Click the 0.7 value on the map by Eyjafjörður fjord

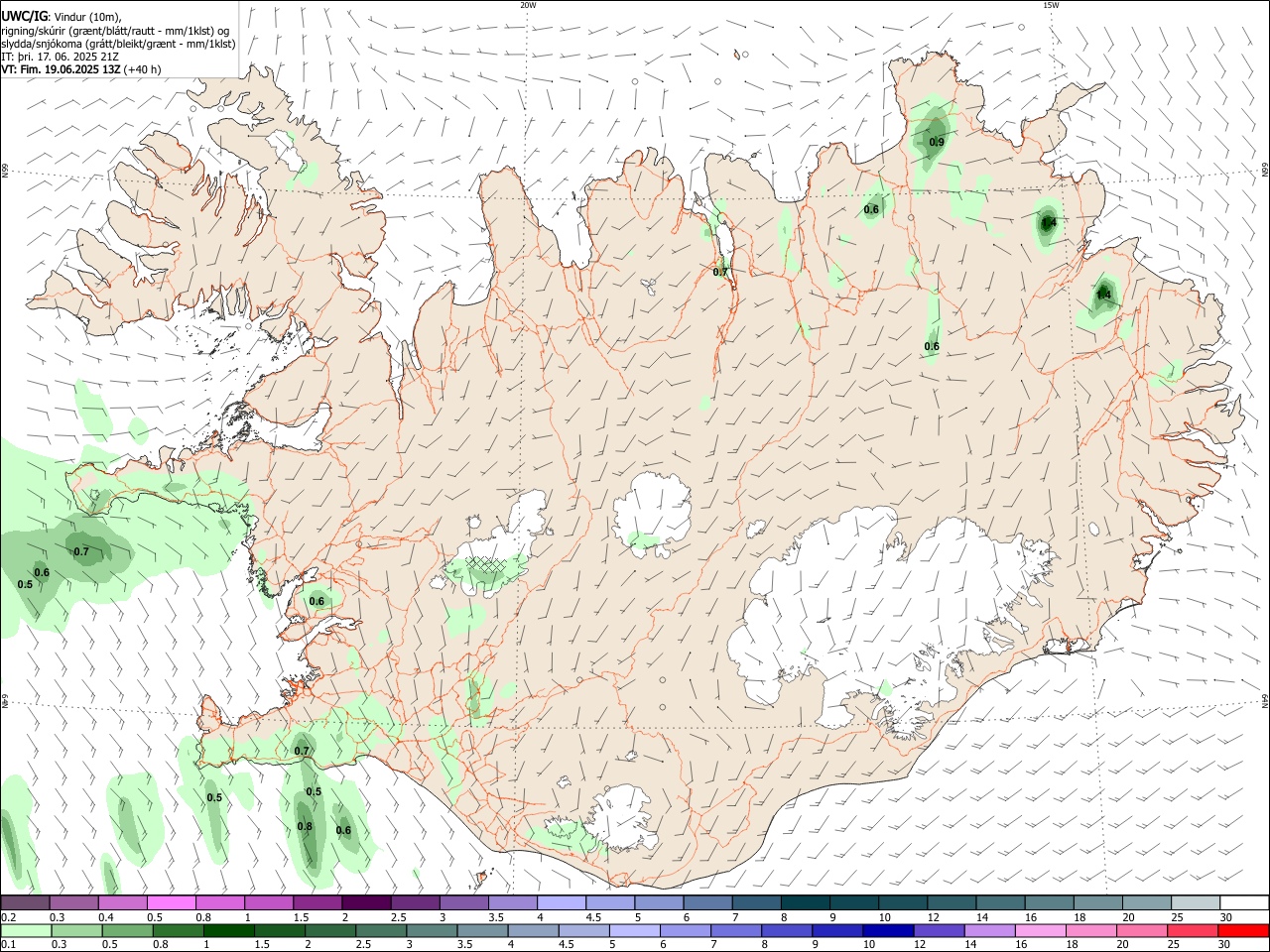720,272
